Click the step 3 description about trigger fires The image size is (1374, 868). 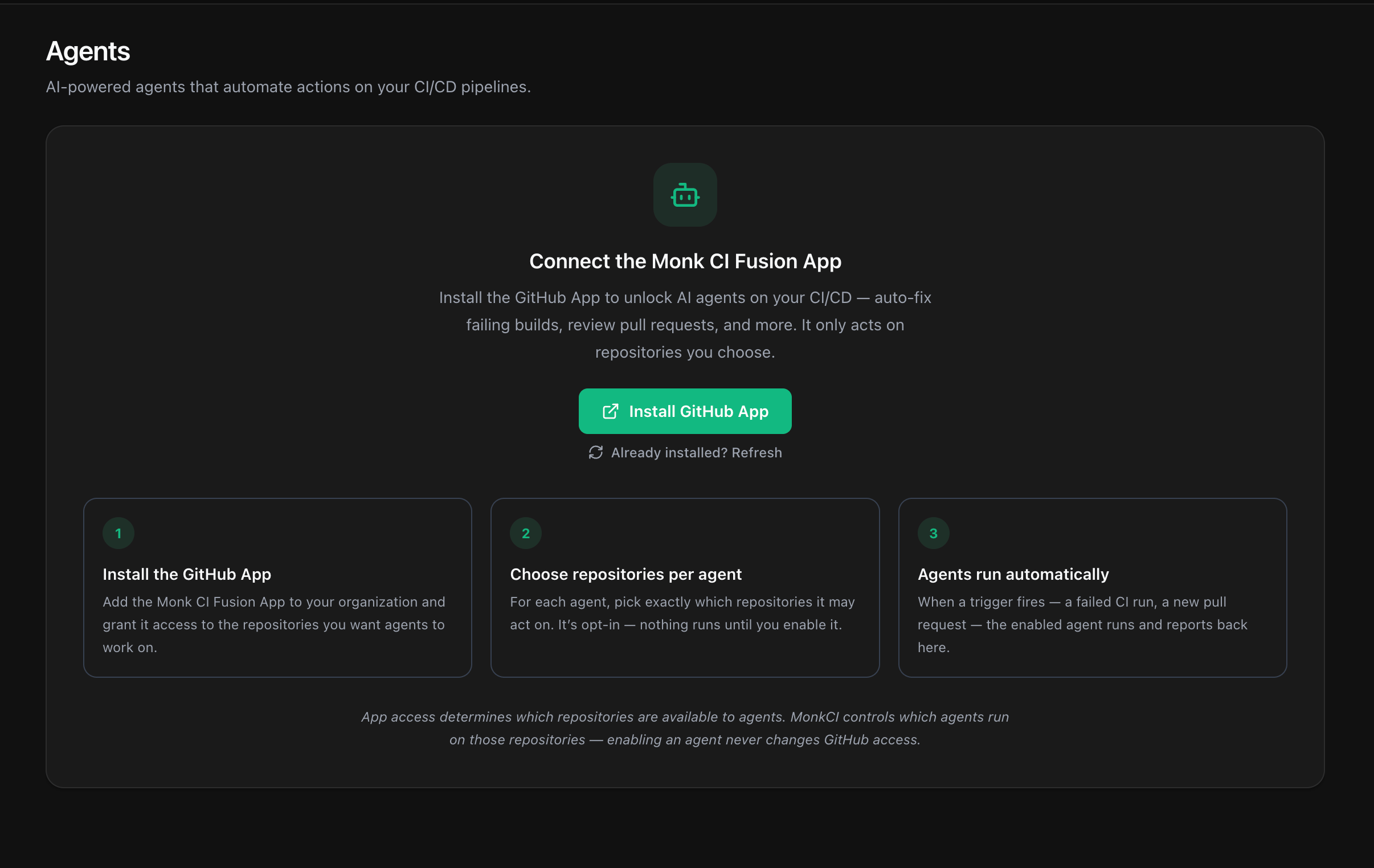point(1082,624)
